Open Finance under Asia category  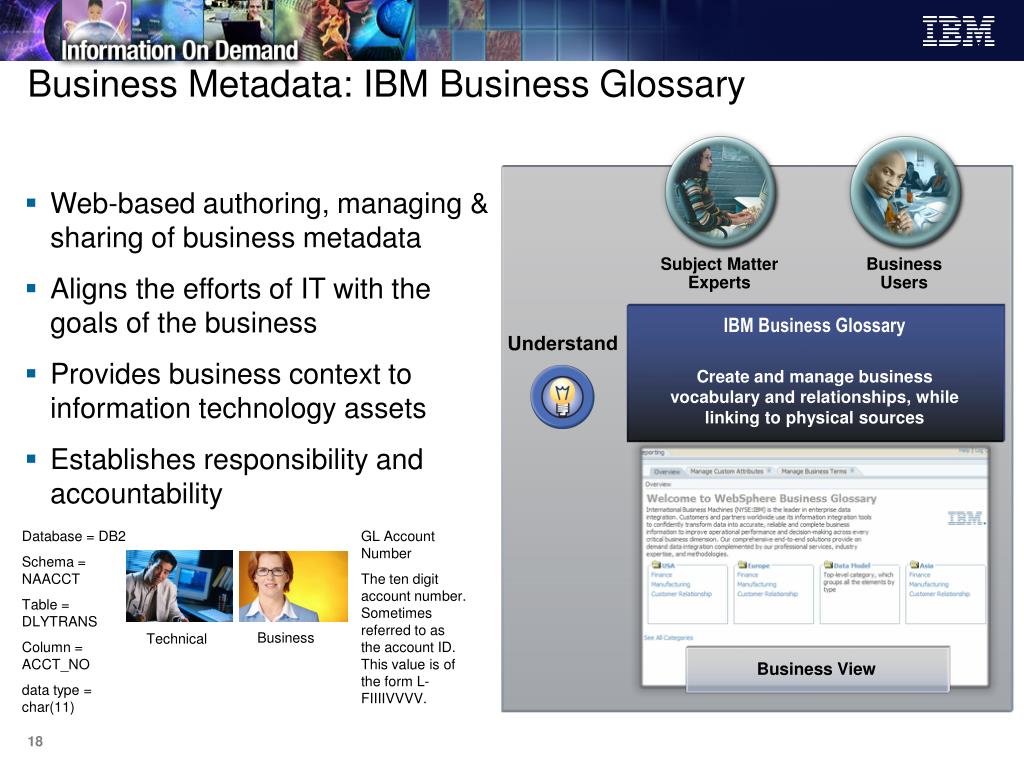(x=920, y=575)
